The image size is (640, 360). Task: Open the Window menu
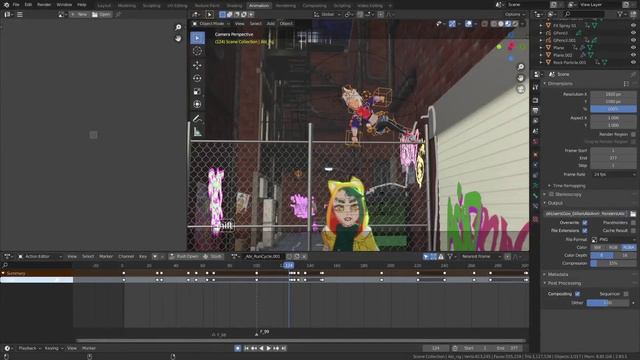(64, 5)
